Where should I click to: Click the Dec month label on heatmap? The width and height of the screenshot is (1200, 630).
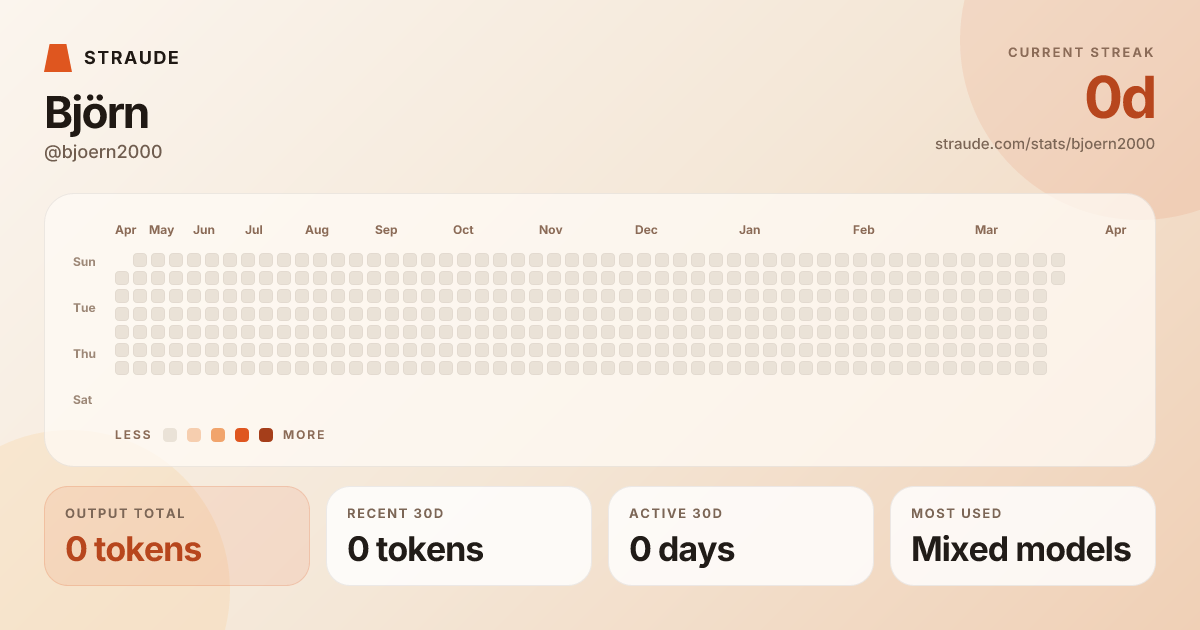[646, 230]
